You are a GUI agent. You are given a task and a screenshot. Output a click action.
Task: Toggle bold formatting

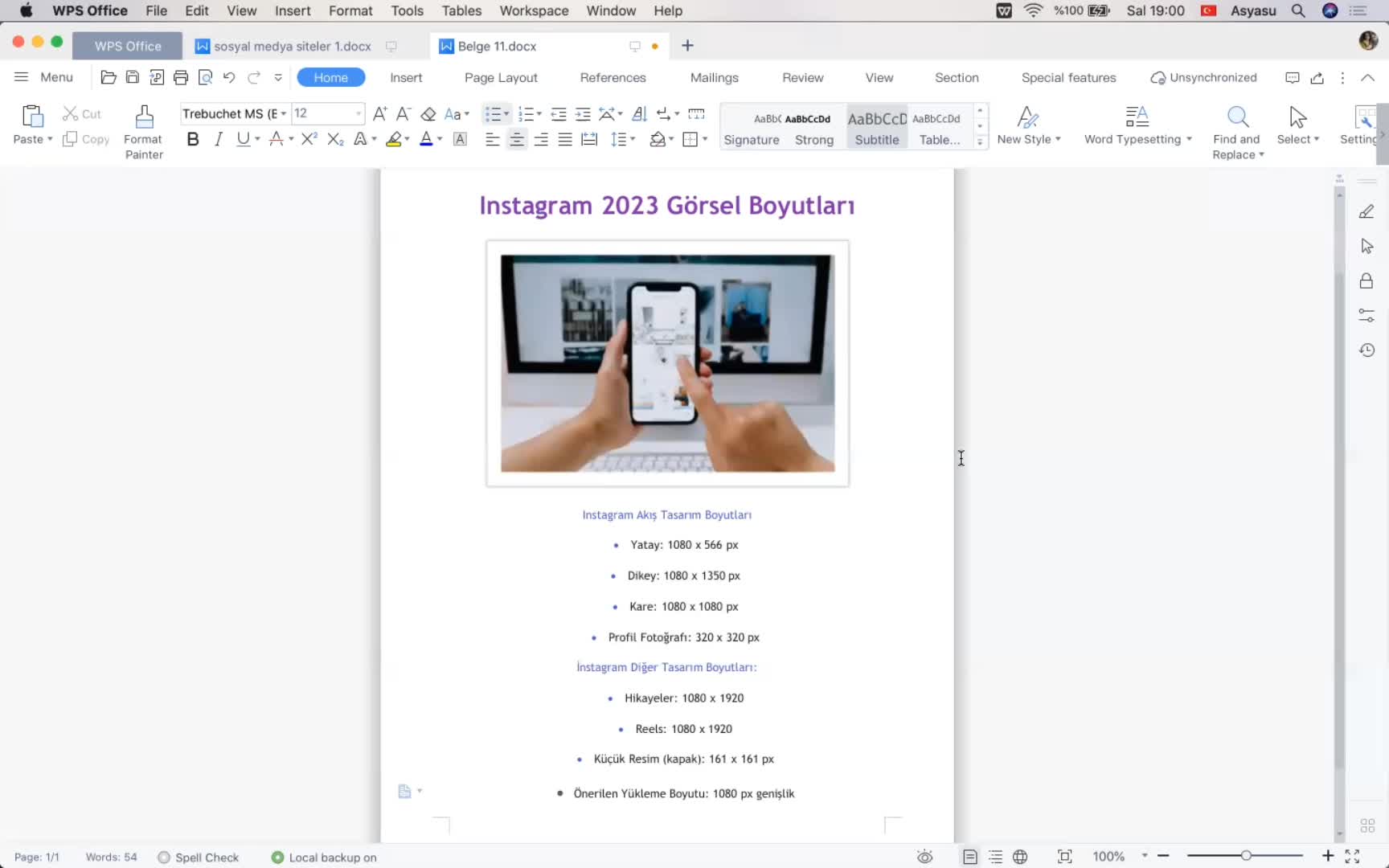193,139
